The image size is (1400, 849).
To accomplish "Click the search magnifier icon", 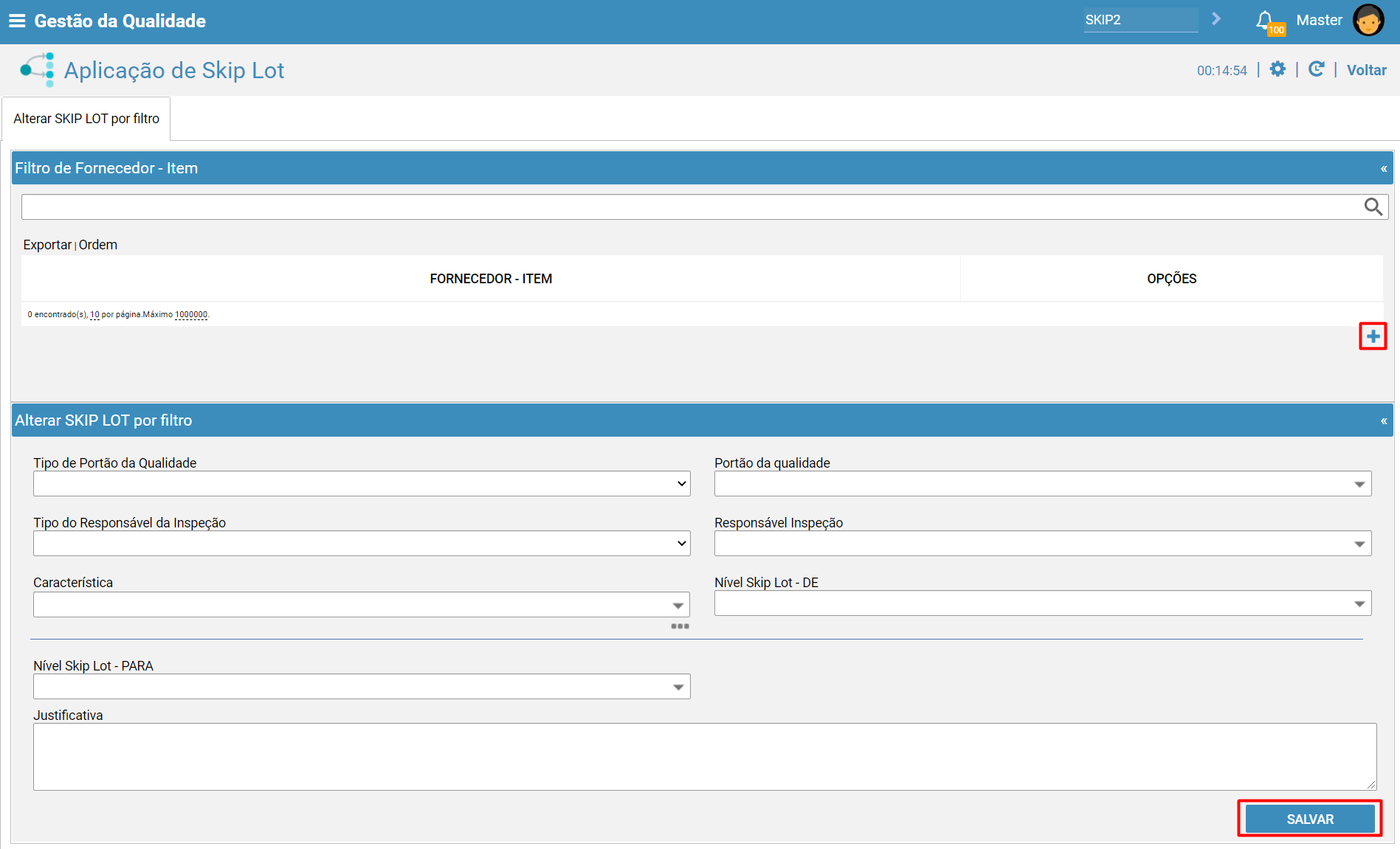I will (1373, 207).
